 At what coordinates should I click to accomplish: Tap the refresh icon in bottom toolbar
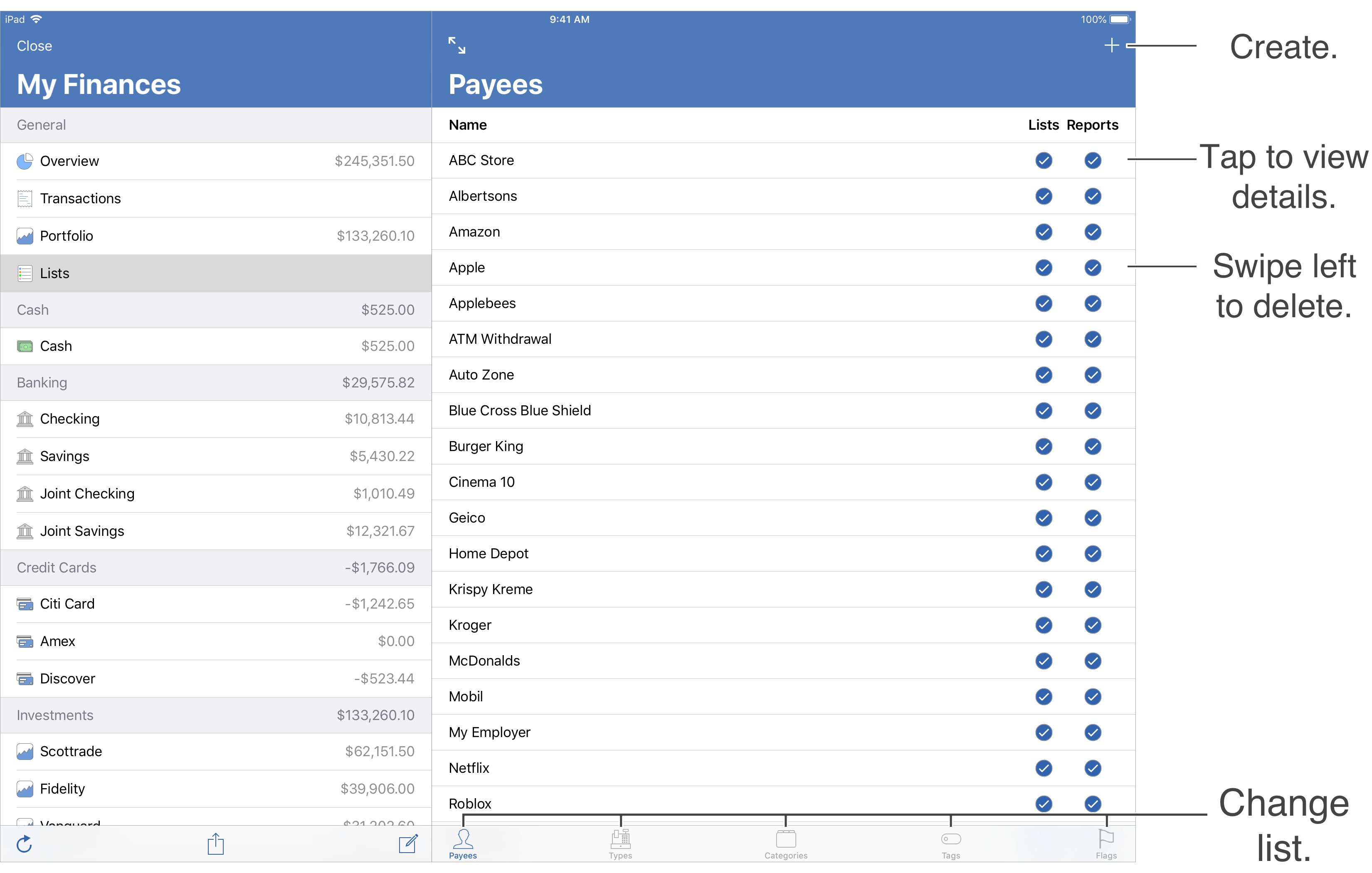24,844
